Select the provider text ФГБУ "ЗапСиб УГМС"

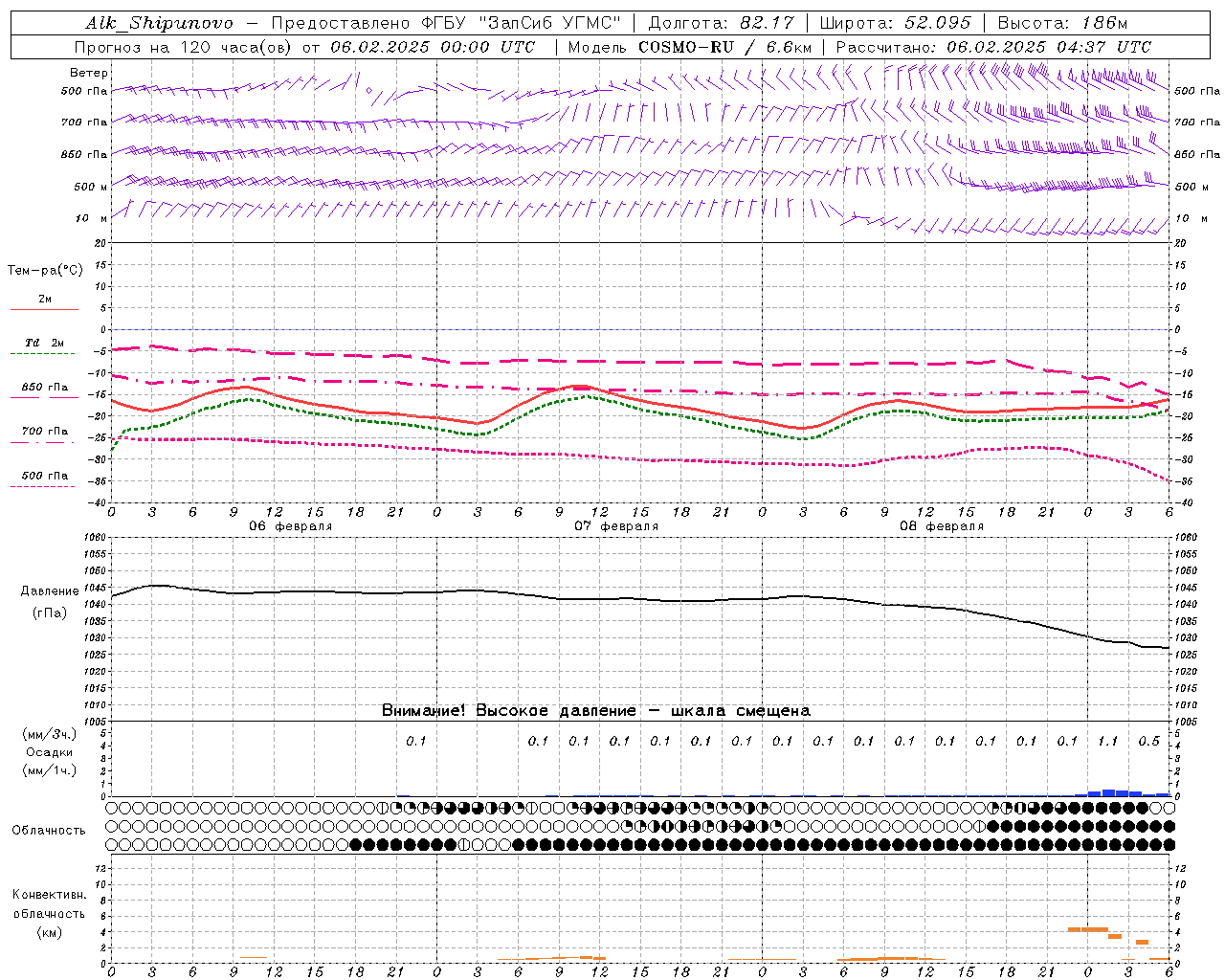coord(521,23)
